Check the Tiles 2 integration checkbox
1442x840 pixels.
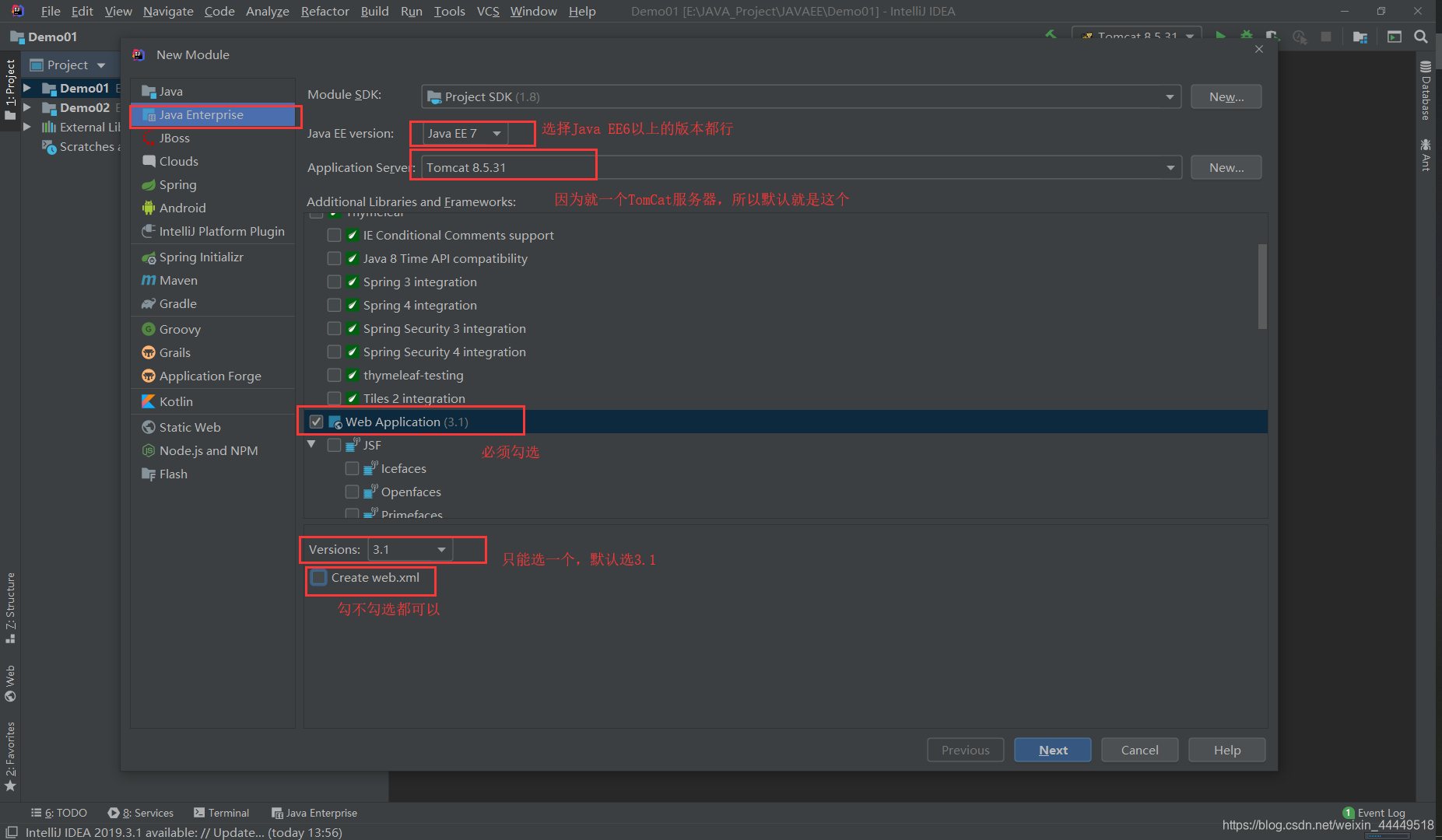(334, 398)
